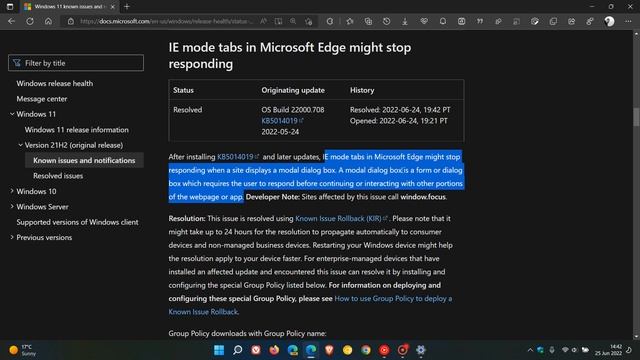This screenshot has height=360, width=640.
Task: View site information lock icon
Action: click(x=71, y=21)
